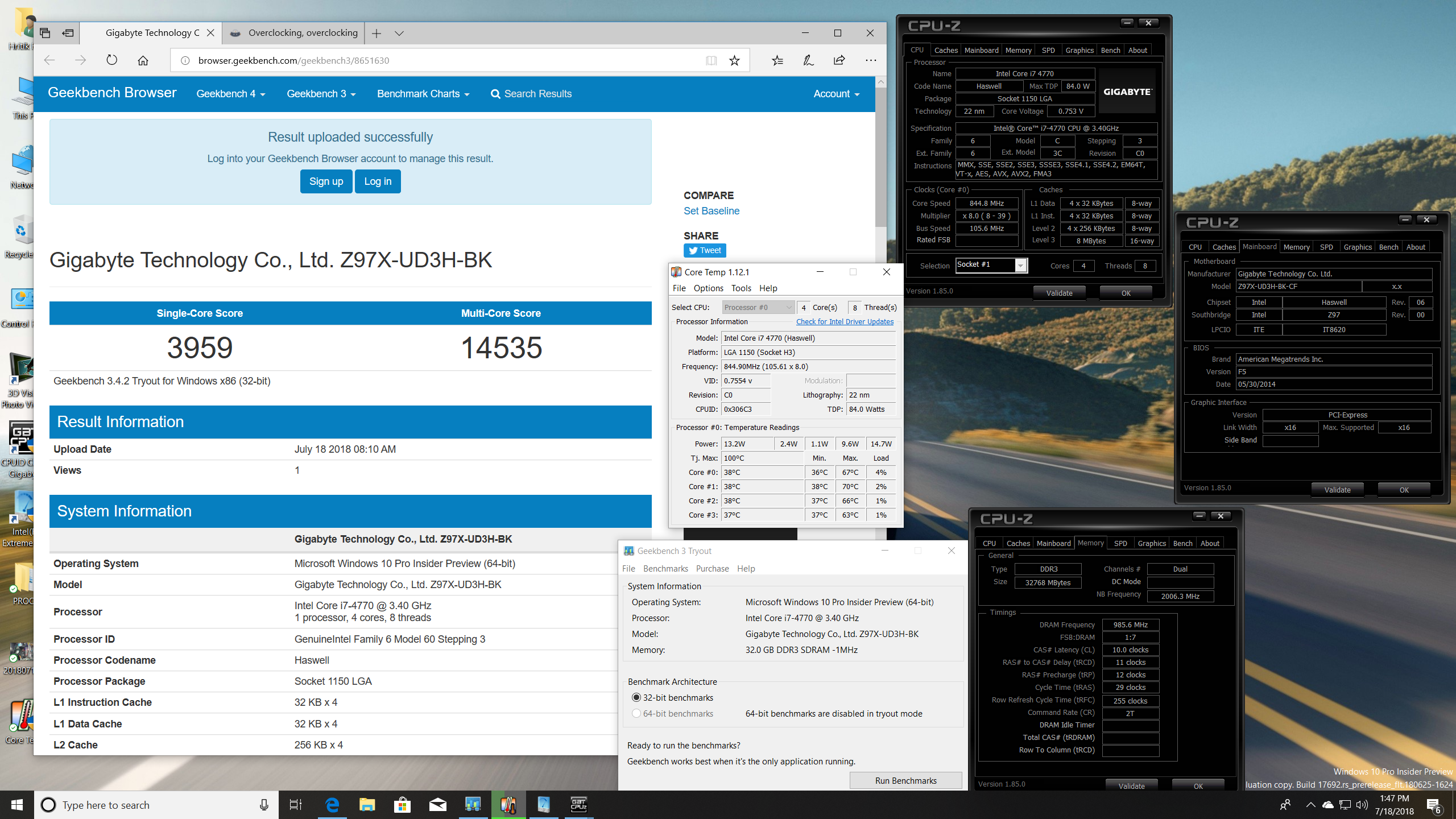Click the OneDrive cloud tray icon

coord(1327,805)
